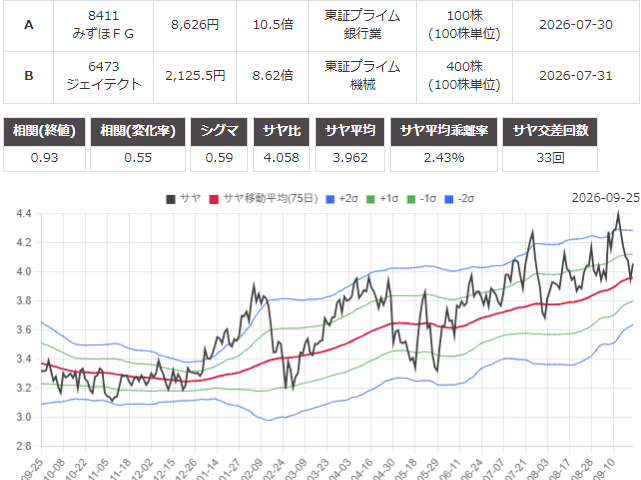The height and width of the screenshot is (480, 641).
Task: Click the 4.0 y-axis label
Action: (24, 271)
